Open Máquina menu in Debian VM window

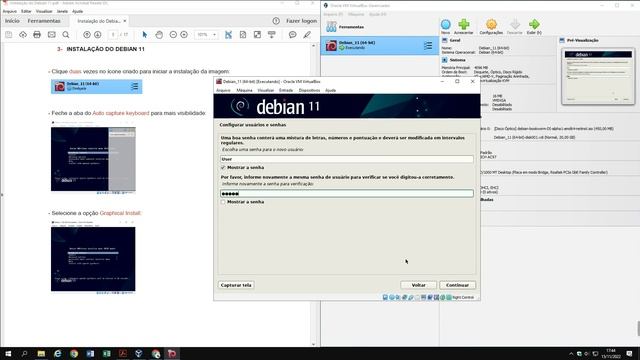(x=244, y=90)
